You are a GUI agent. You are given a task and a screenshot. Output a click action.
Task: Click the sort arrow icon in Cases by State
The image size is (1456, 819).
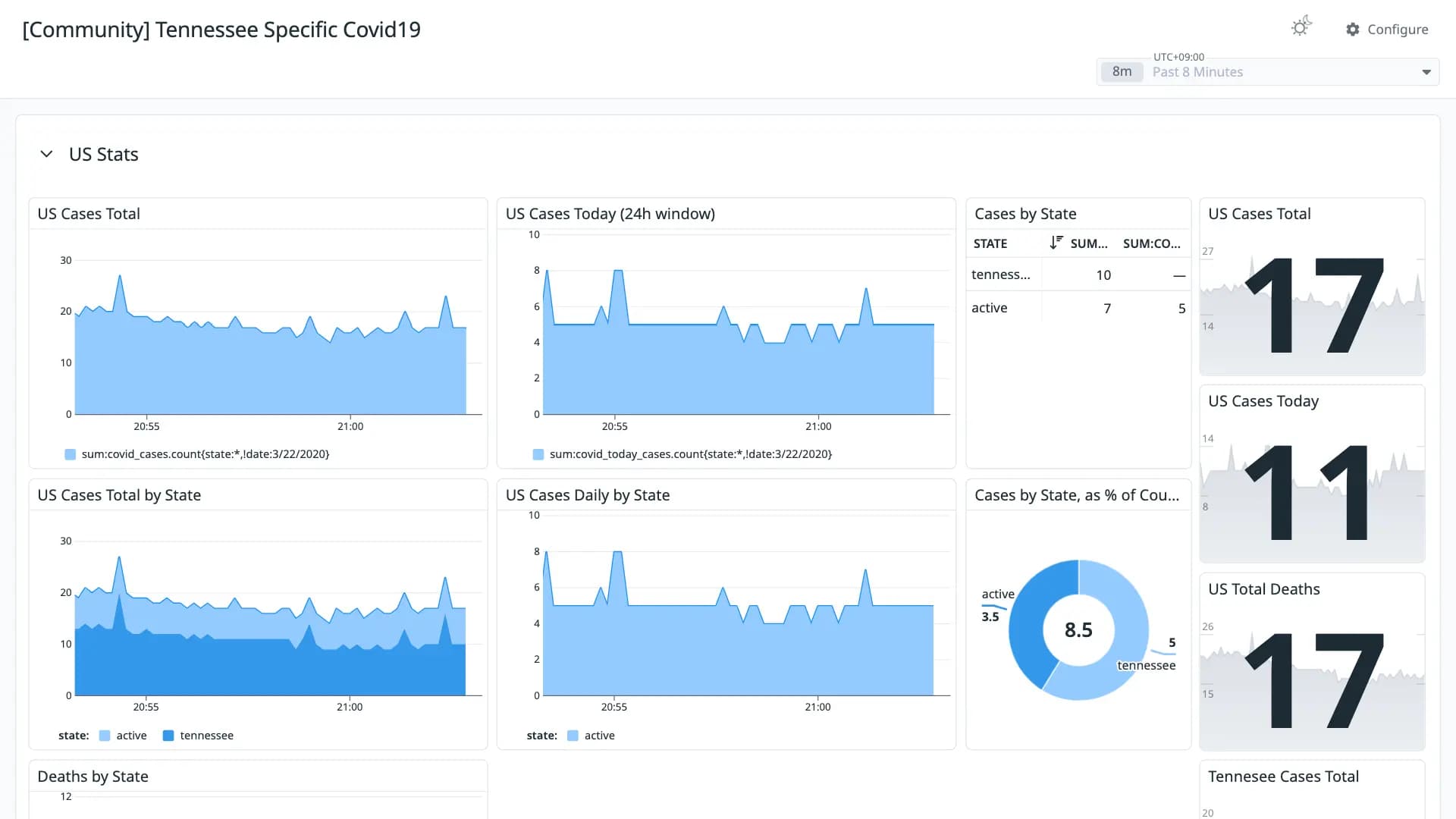click(x=1056, y=243)
